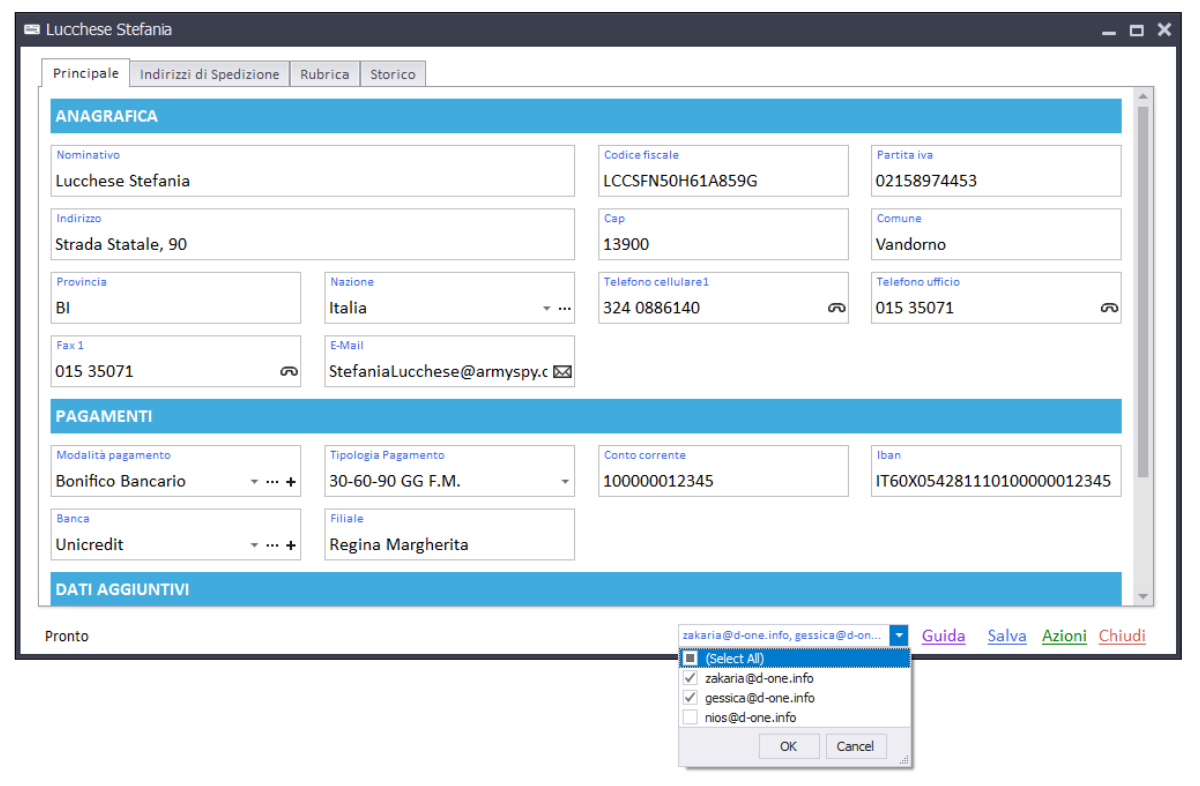Viewport: 1200px width, 786px height.
Task: Open ellipsis button in Nazione field
Action: (x=565, y=309)
